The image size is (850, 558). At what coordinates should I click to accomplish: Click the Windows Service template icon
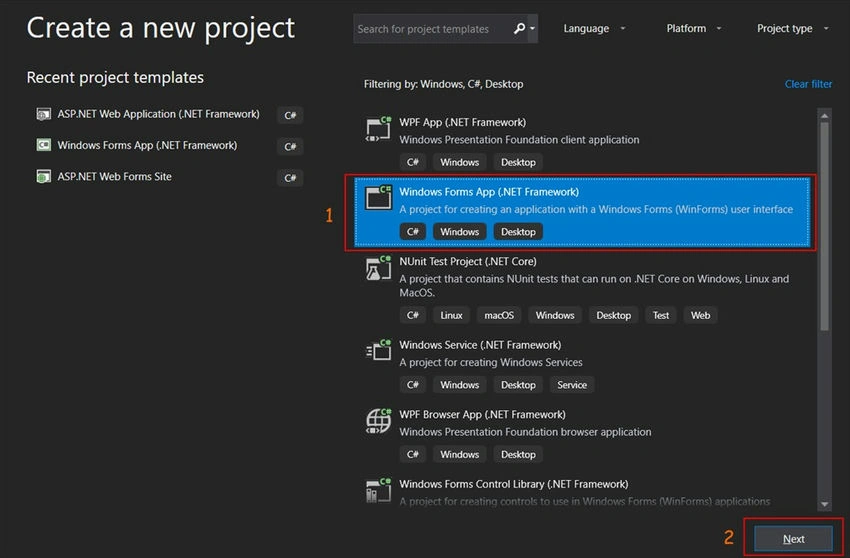tap(378, 350)
